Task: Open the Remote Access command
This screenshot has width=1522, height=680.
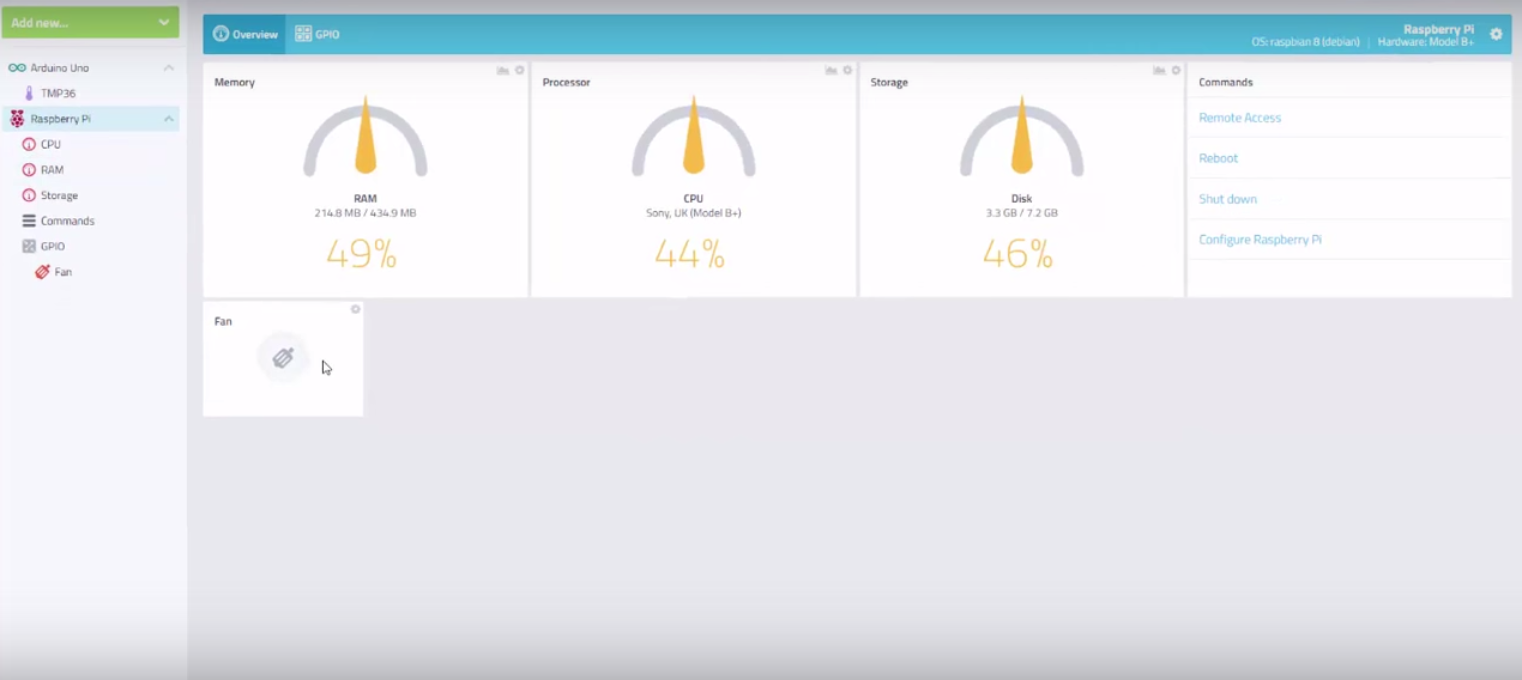Action: 1240,118
